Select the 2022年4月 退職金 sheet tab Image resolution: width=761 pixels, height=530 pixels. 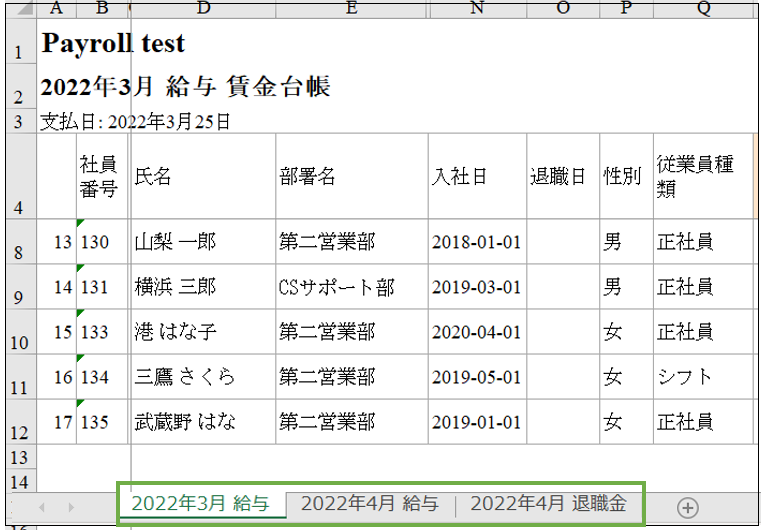point(548,504)
